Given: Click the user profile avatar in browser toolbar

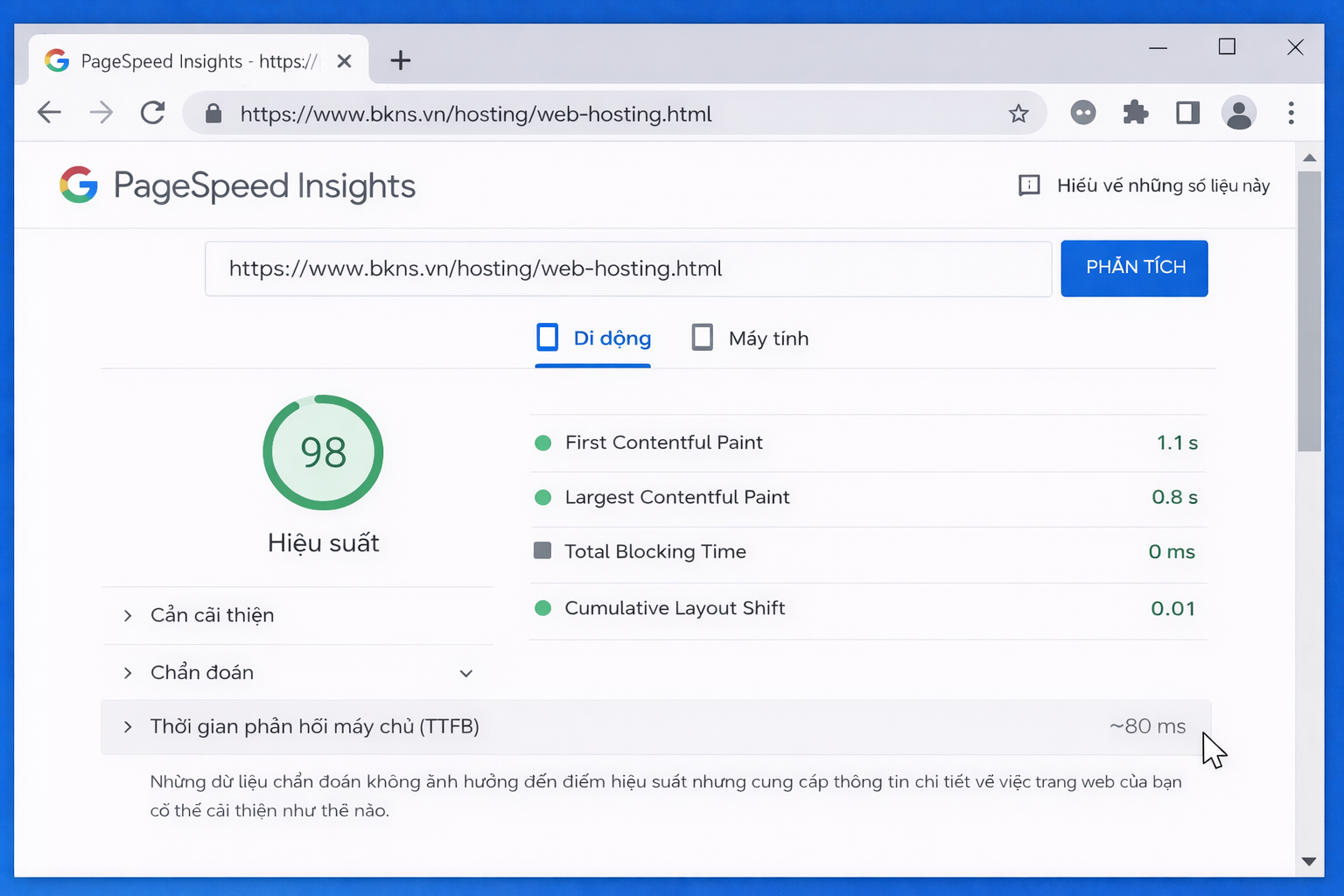Looking at the screenshot, I should [x=1239, y=113].
